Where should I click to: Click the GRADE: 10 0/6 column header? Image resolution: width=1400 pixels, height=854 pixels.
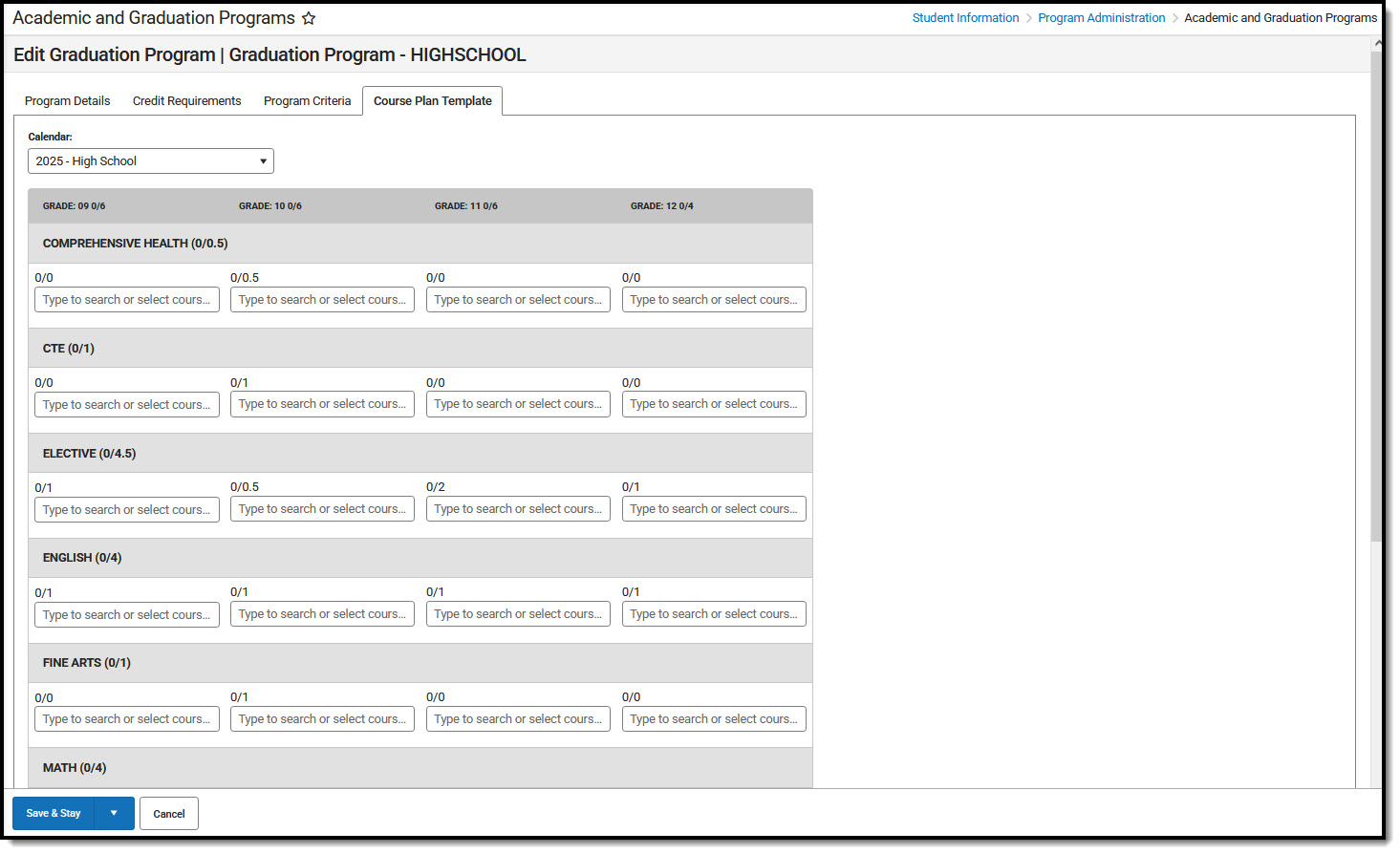(270, 206)
